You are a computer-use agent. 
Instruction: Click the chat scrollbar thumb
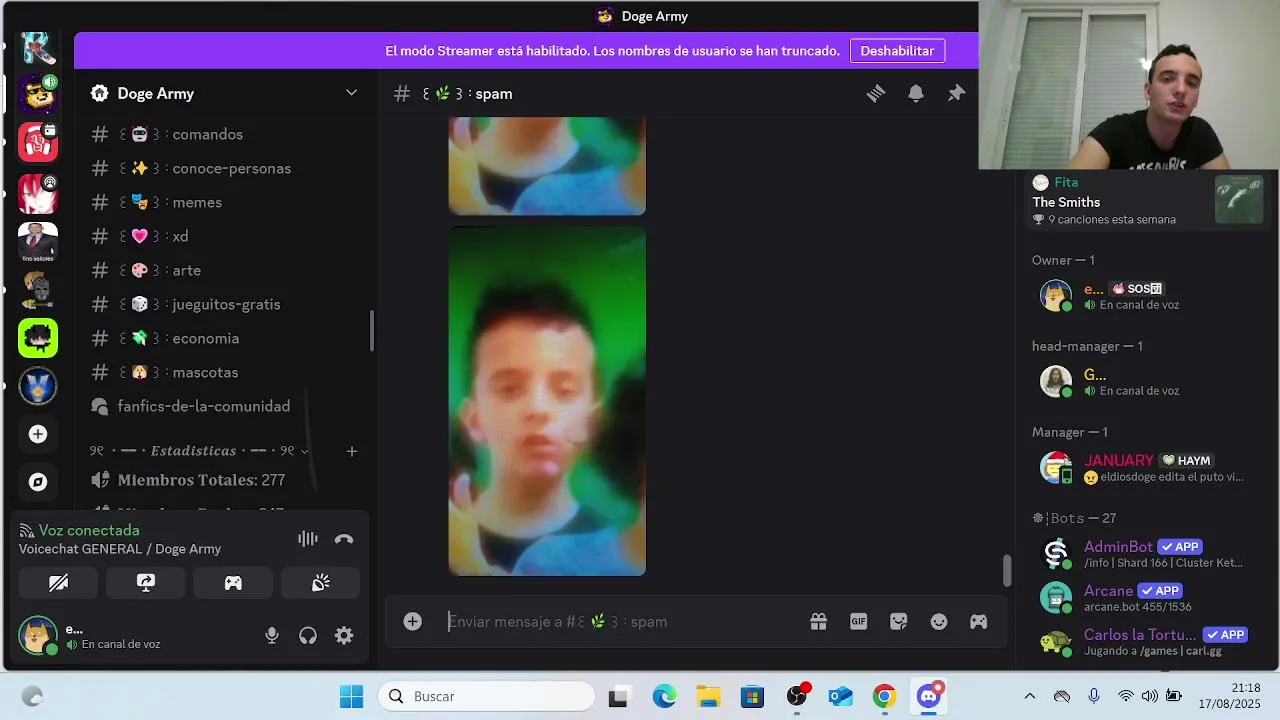[x=1006, y=571]
